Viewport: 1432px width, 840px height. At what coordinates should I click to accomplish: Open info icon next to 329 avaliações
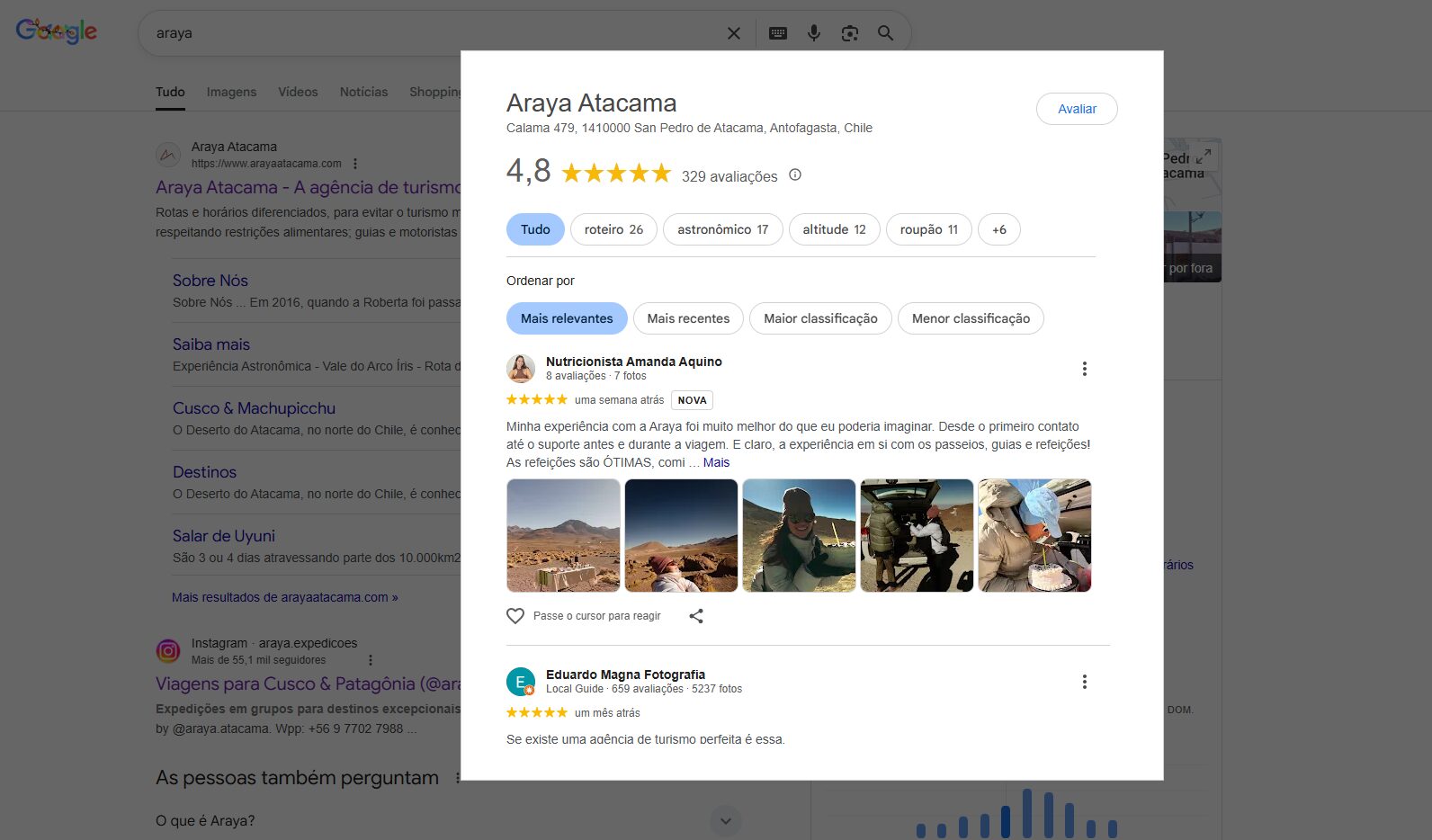pos(795,175)
